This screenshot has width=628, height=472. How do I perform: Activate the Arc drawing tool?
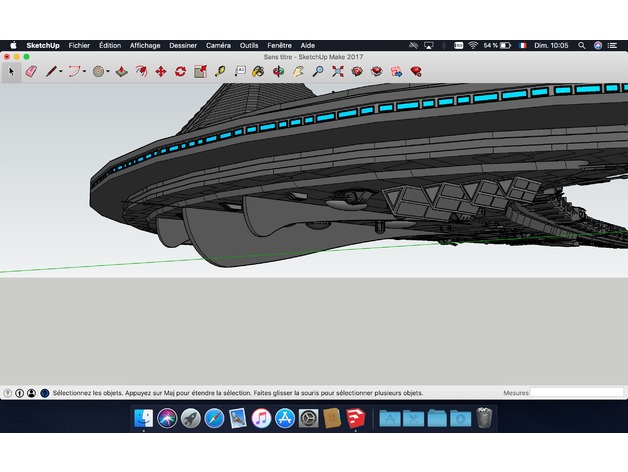(x=74, y=72)
